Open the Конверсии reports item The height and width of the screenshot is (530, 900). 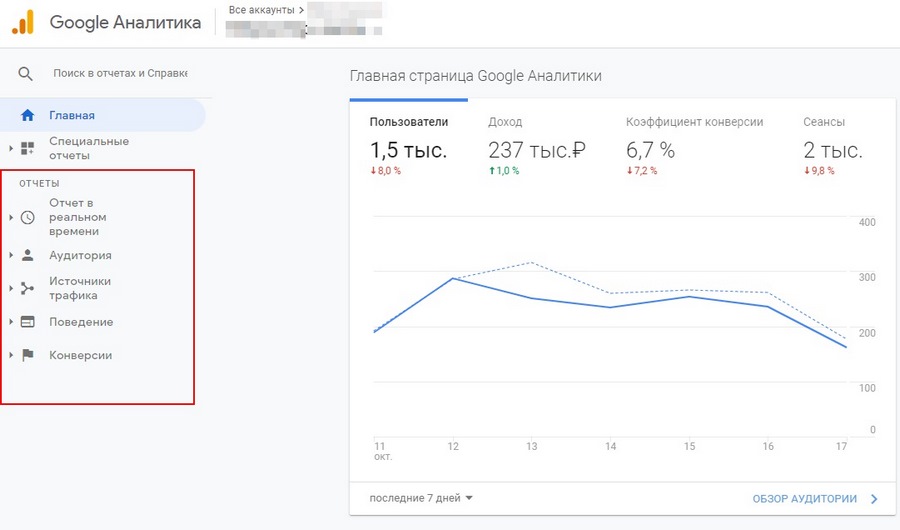click(x=80, y=355)
